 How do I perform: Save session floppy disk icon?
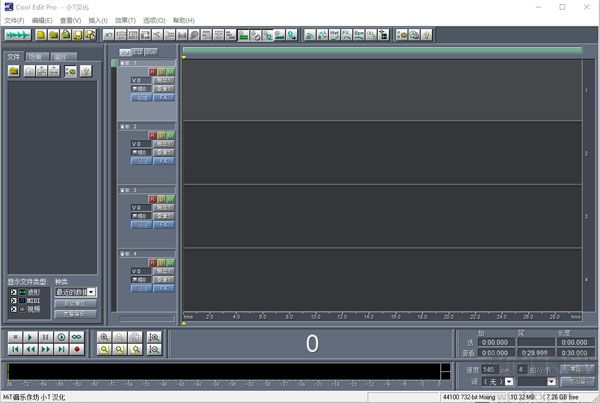pos(78,35)
